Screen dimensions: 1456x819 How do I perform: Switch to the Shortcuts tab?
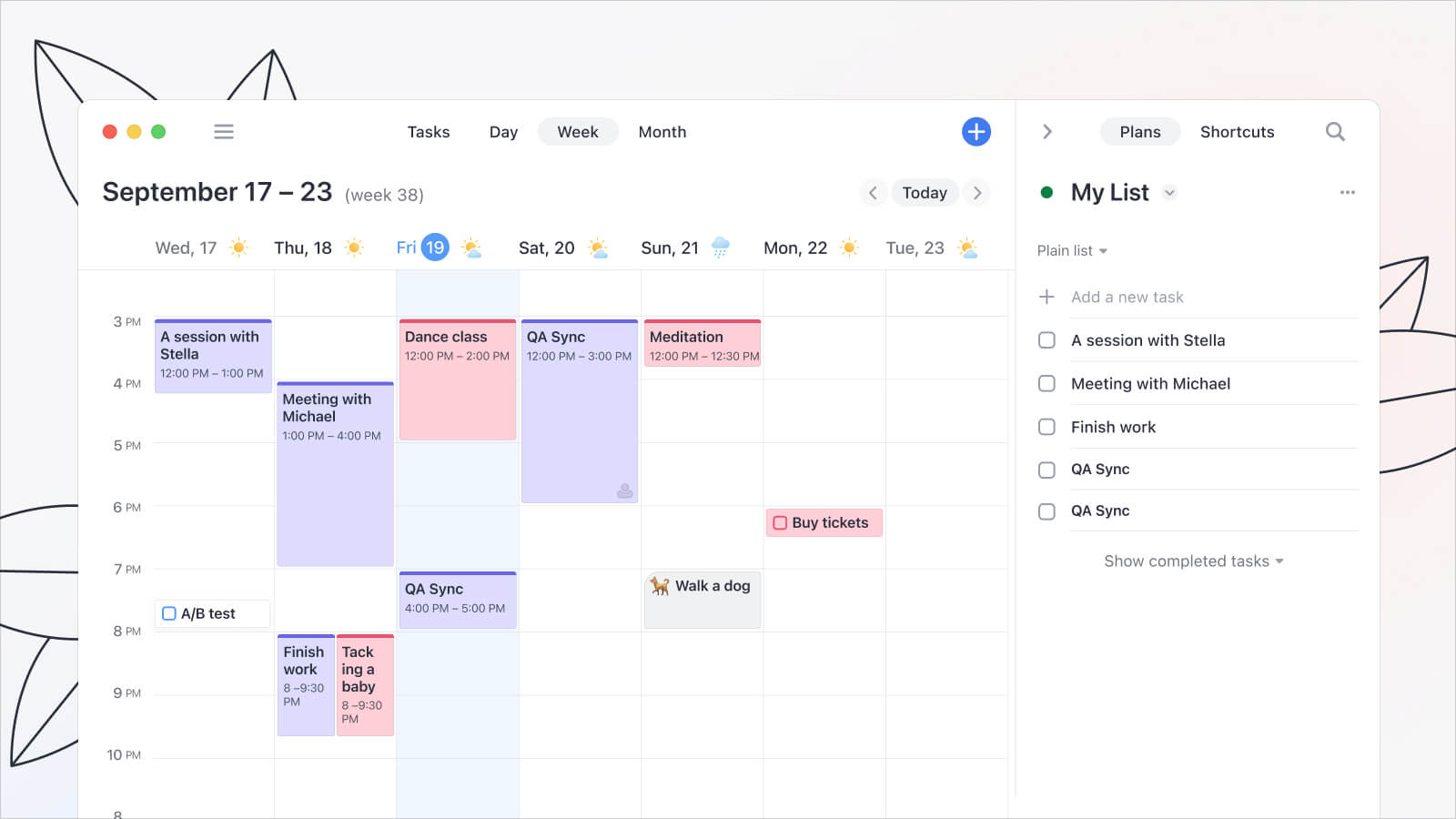(x=1237, y=131)
